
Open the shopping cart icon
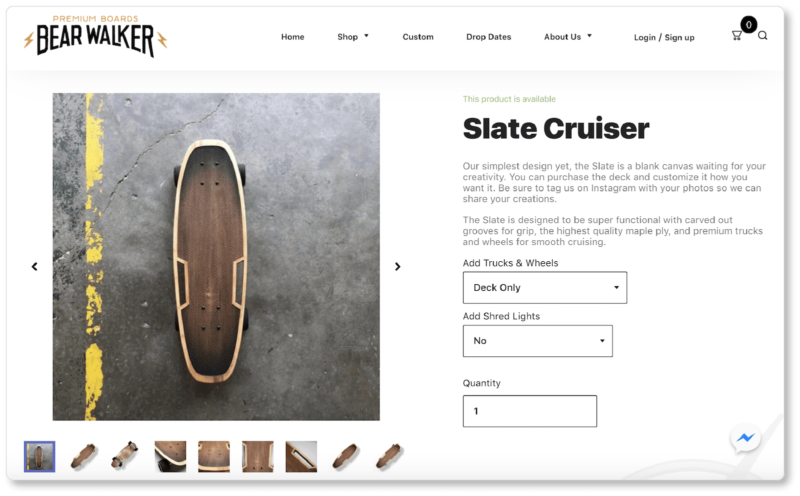[x=737, y=35]
